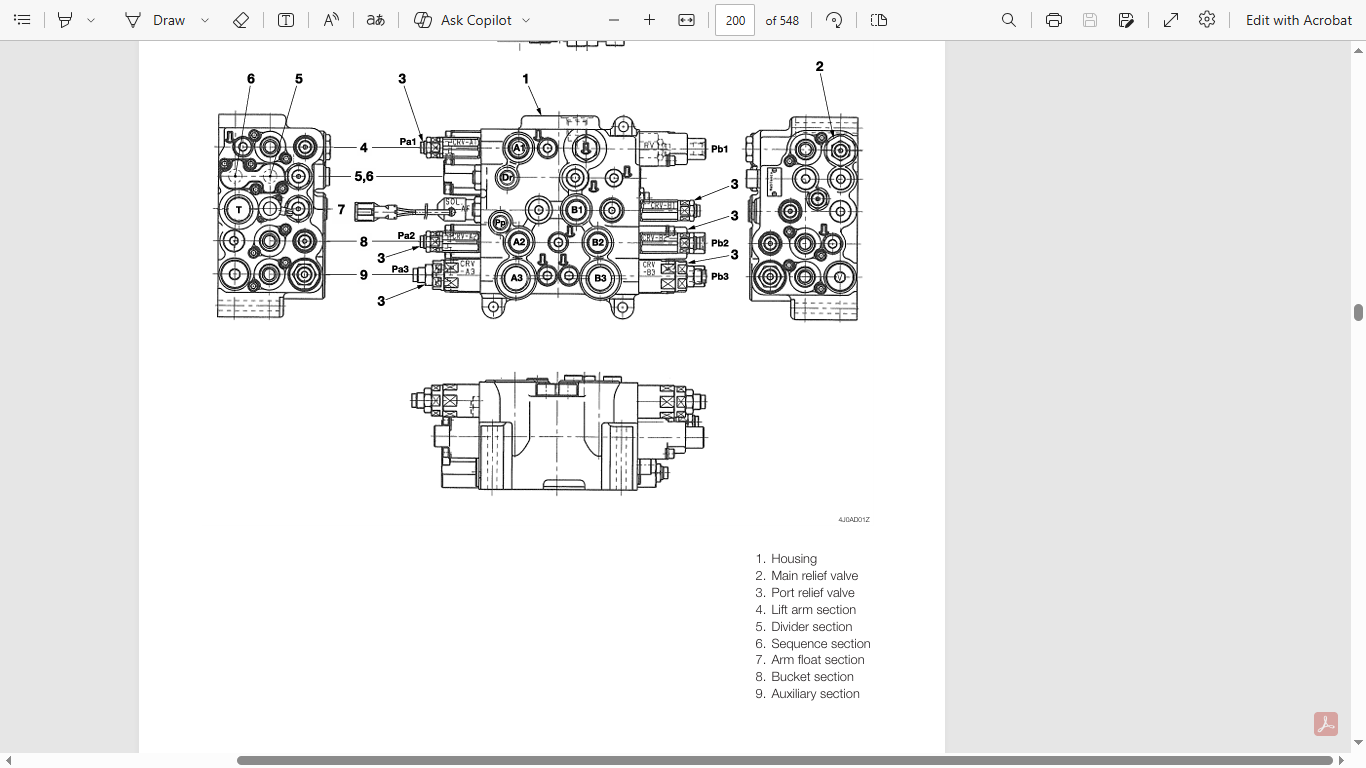Toggle two-page view

tap(879, 20)
